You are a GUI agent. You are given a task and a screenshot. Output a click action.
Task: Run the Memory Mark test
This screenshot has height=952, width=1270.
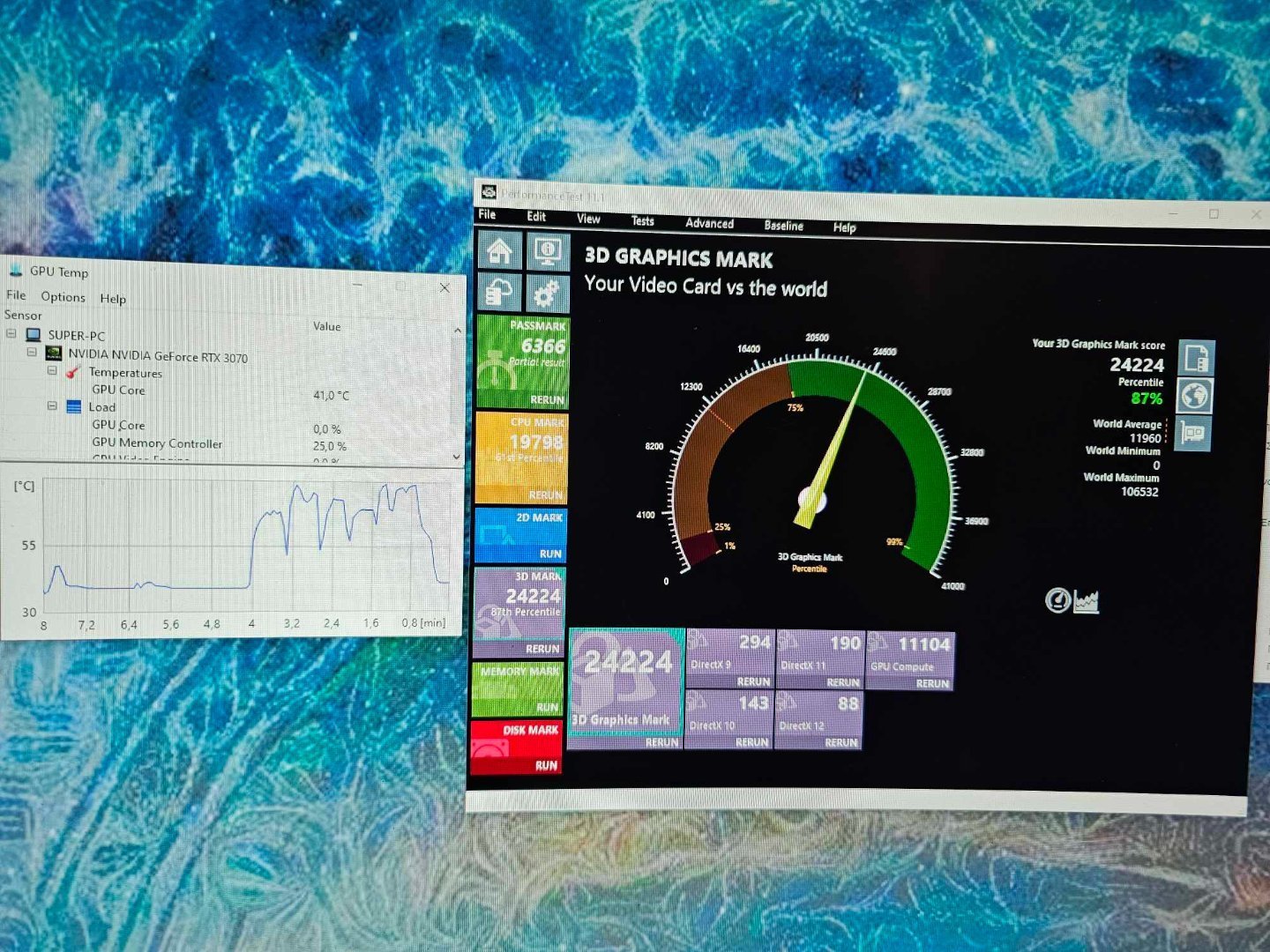point(548,707)
